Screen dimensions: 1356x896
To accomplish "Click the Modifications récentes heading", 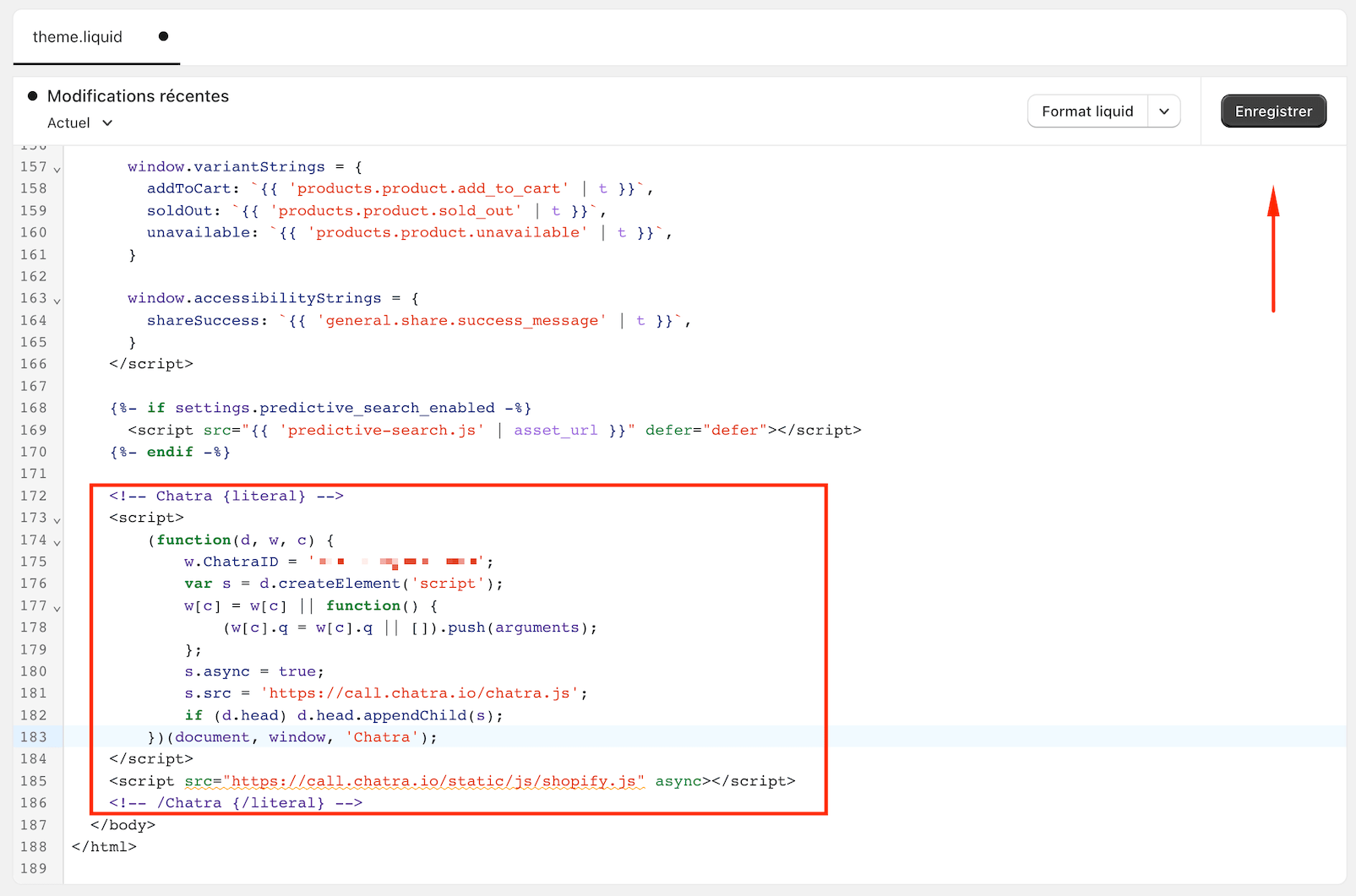I will [138, 95].
